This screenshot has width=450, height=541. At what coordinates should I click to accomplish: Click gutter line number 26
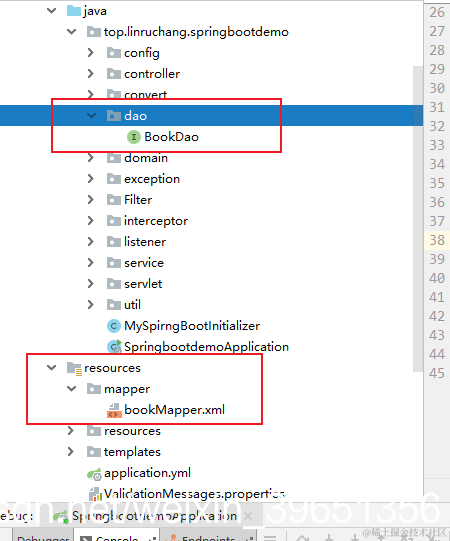point(437,12)
